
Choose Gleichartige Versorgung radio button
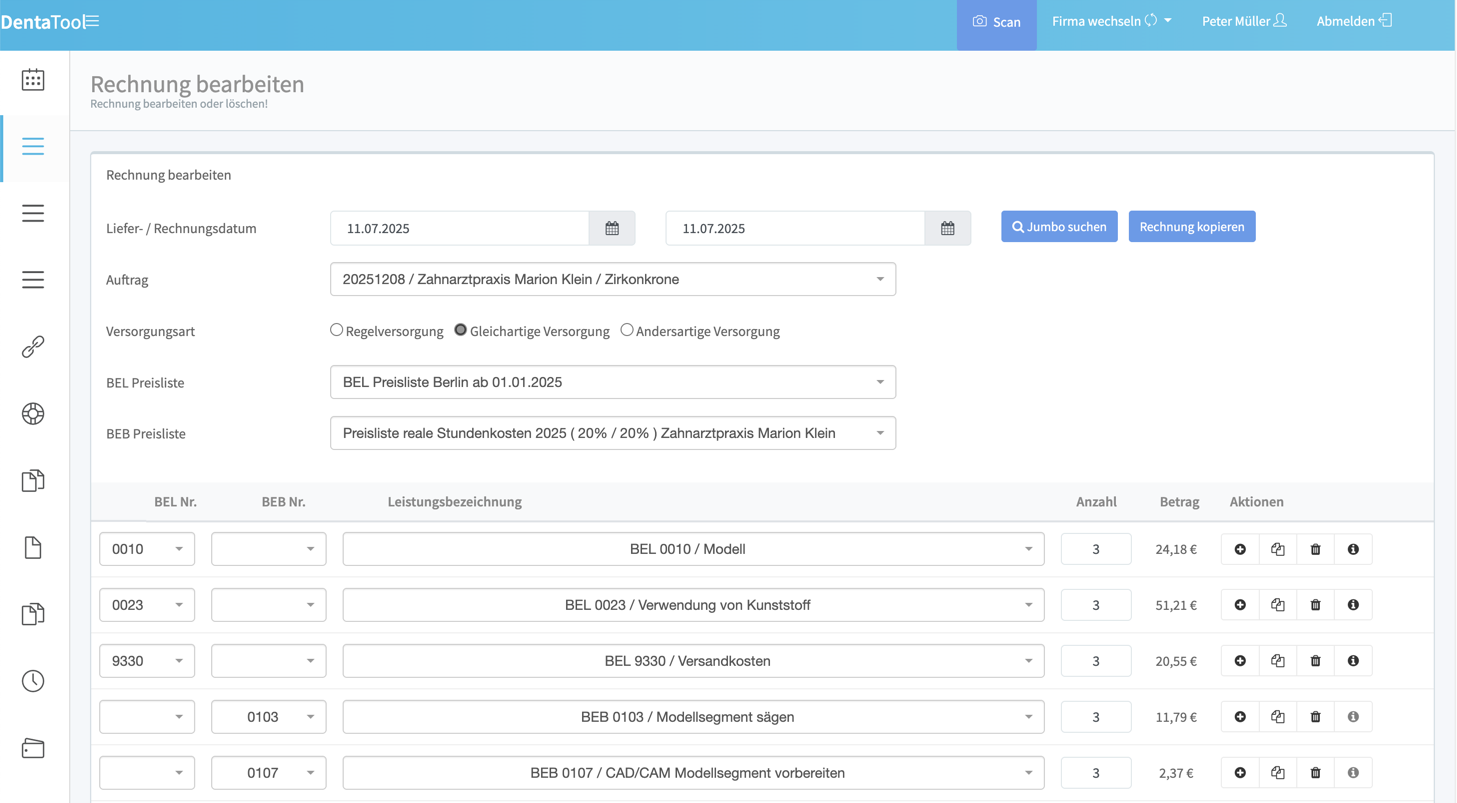tap(461, 330)
